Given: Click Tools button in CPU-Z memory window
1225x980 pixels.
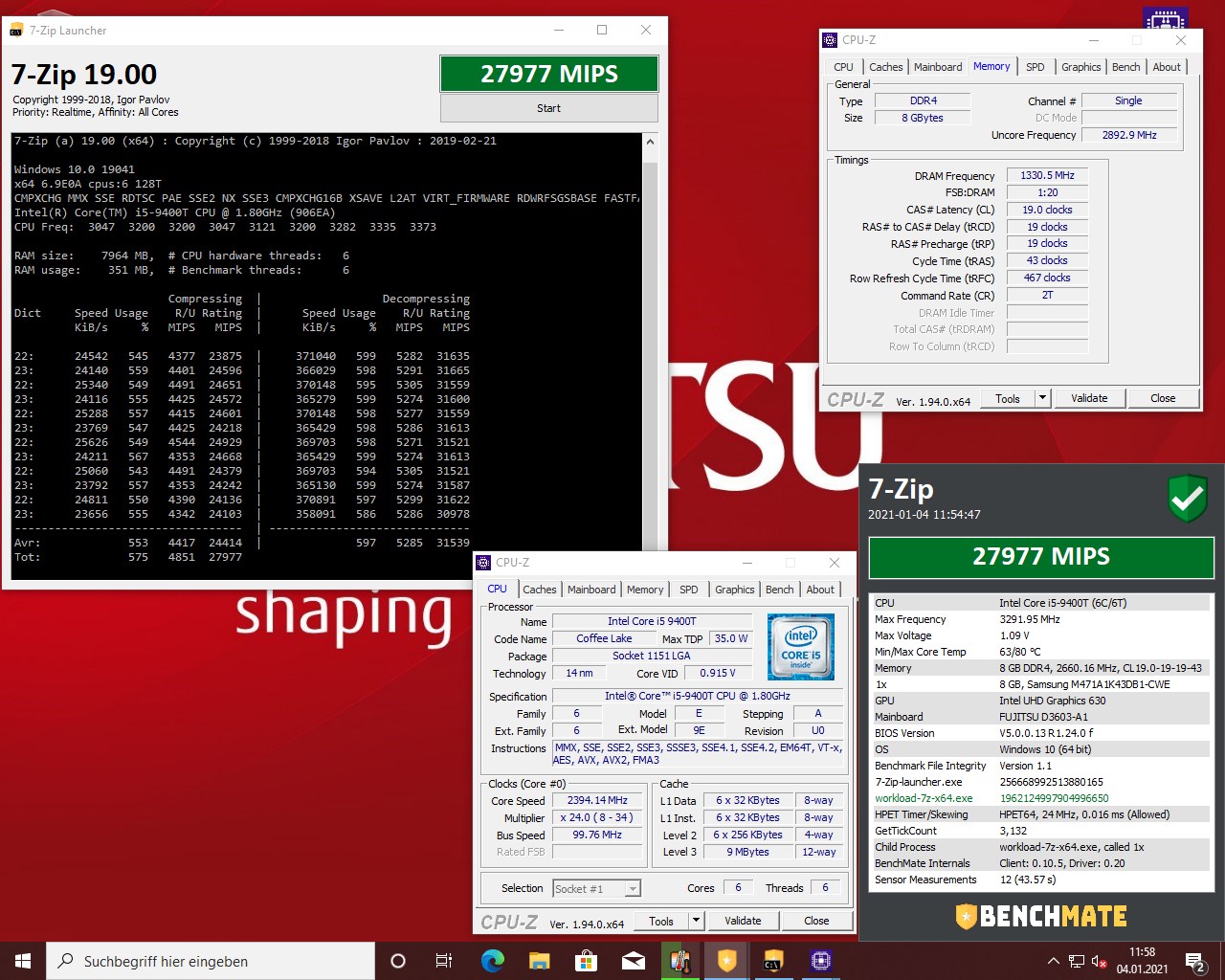Looking at the screenshot, I should [1008, 398].
